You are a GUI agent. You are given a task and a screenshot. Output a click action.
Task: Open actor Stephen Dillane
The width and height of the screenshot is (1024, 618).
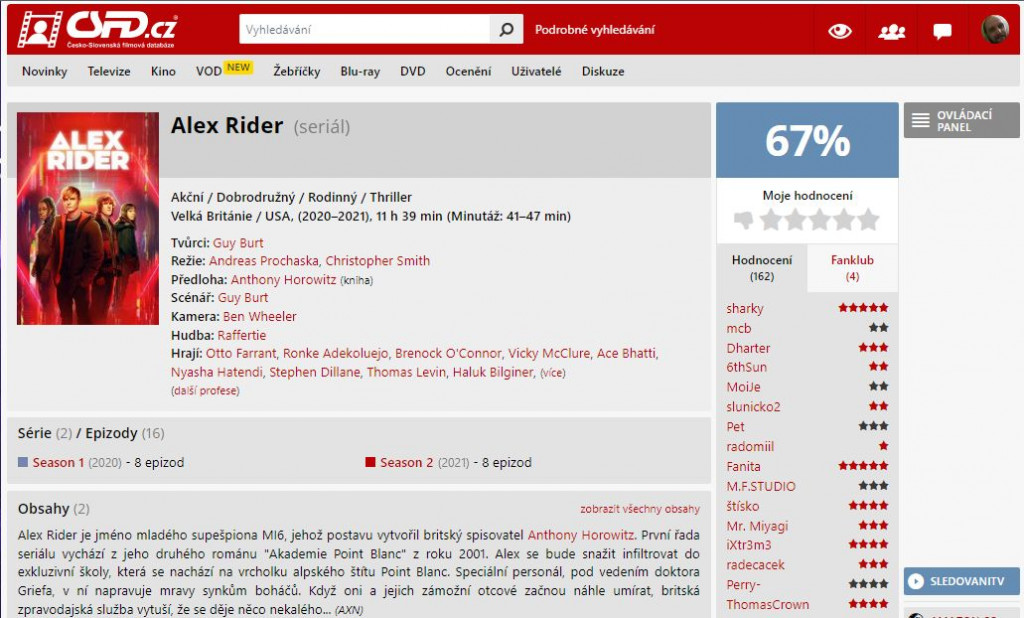point(314,372)
